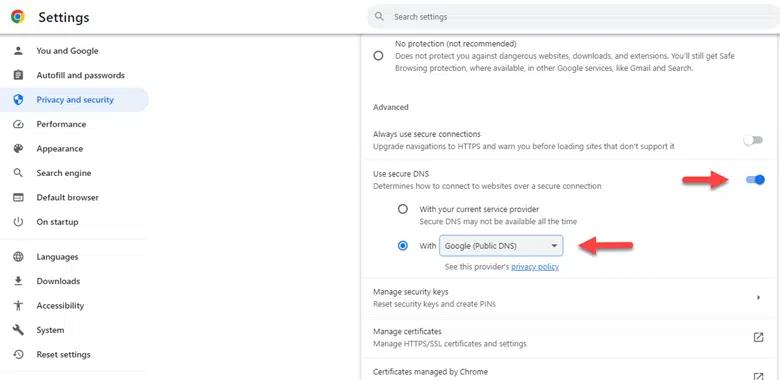Go to Autofill and passwords section
Screen dimensions: 780x380
click(x=81, y=75)
